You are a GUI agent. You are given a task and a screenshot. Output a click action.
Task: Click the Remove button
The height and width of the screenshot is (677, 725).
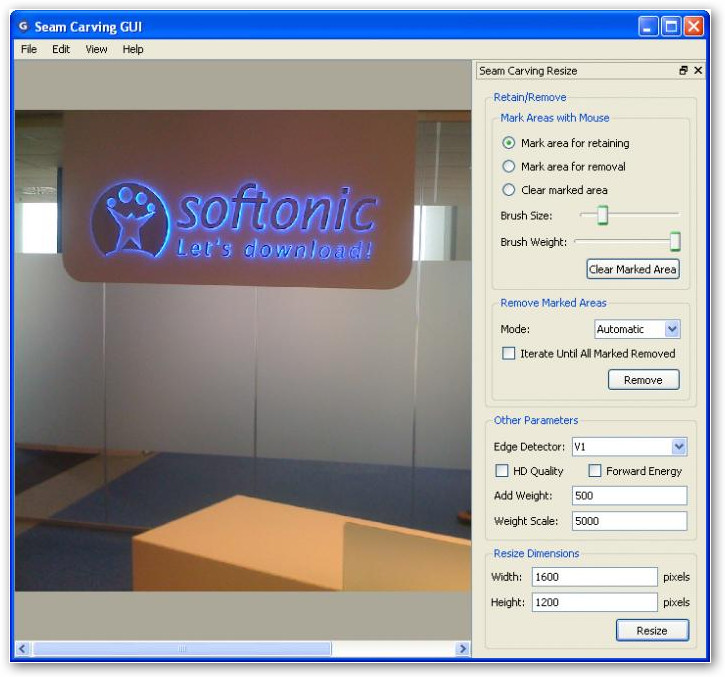[643, 380]
